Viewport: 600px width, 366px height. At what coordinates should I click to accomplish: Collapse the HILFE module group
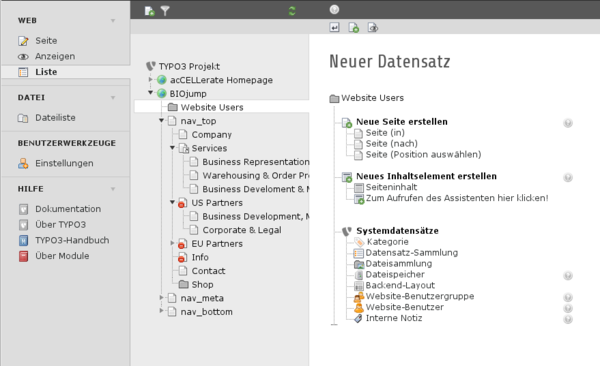(x=113, y=189)
